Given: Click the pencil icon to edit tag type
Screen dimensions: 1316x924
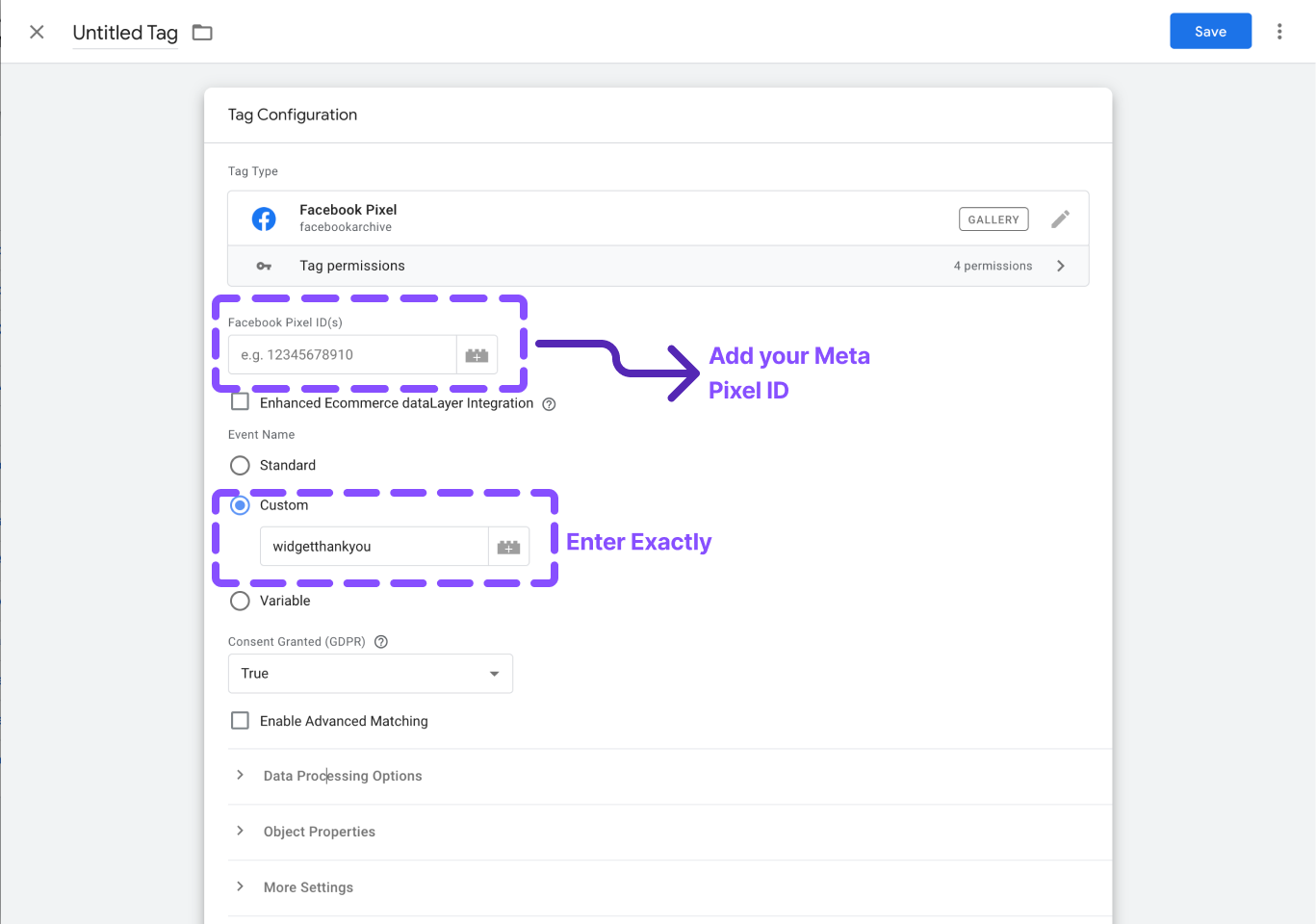Looking at the screenshot, I should coord(1060,219).
